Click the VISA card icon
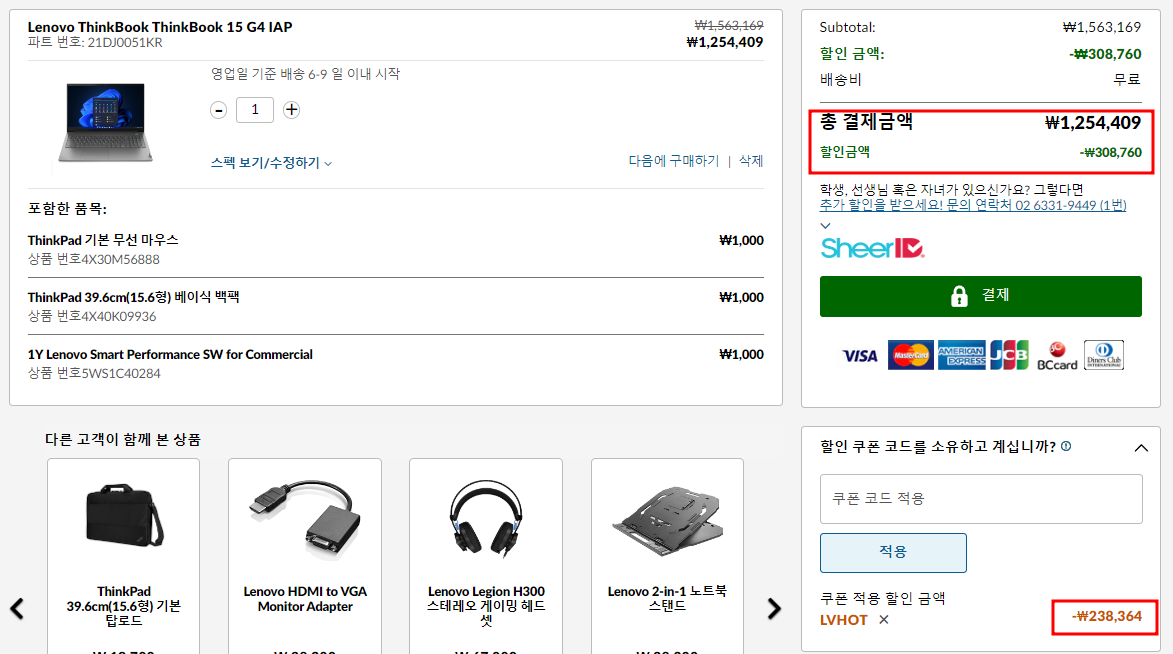1173x654 pixels. [x=860, y=356]
